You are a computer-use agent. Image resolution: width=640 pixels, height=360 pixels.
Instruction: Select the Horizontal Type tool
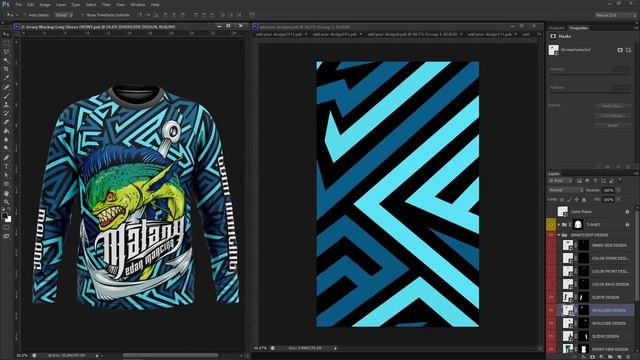click(6, 166)
